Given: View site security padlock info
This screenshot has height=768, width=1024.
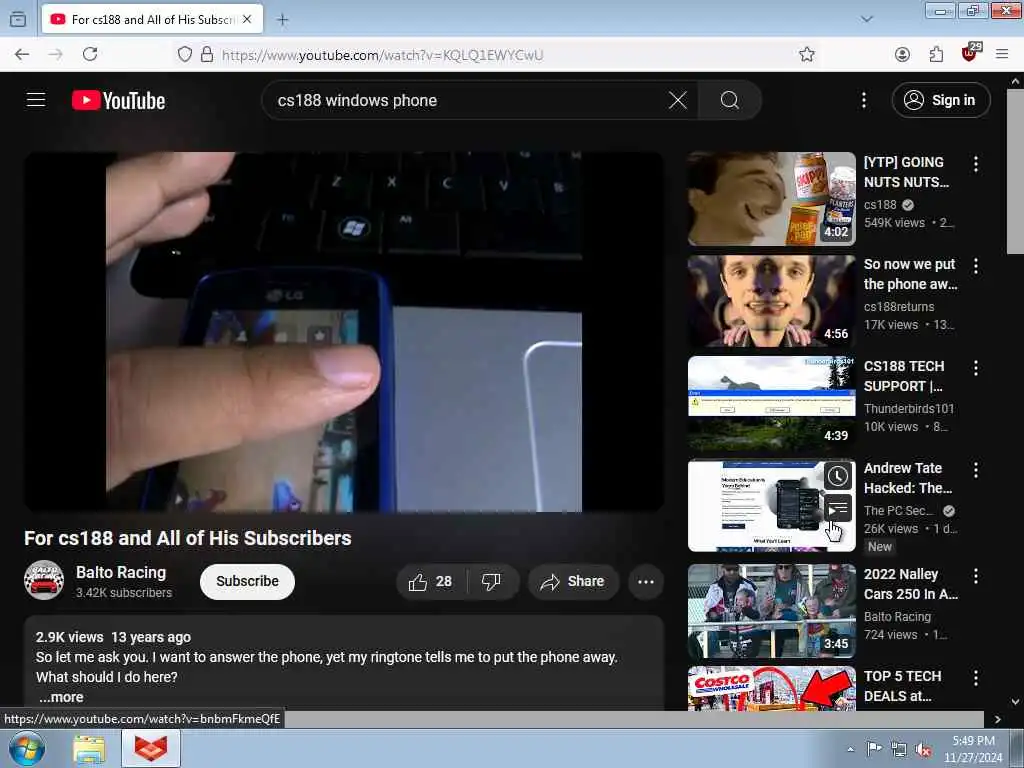Looking at the screenshot, I should click(207, 54).
